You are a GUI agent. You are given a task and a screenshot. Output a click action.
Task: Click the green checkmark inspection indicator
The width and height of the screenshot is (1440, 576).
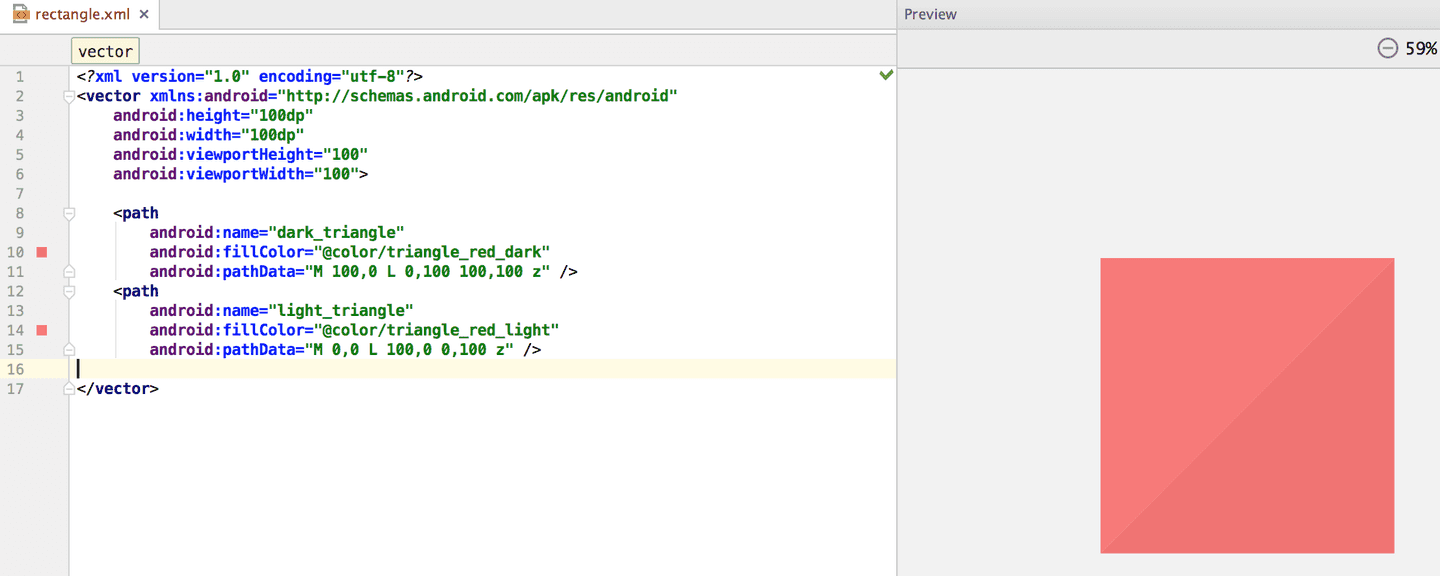tap(885, 75)
